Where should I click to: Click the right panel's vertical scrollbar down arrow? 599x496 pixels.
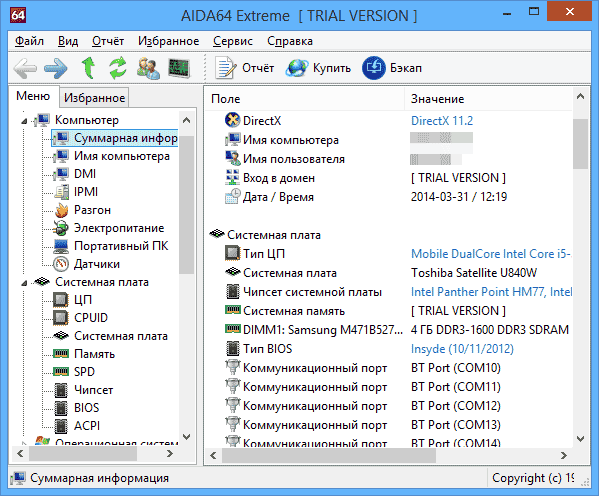tap(580, 439)
